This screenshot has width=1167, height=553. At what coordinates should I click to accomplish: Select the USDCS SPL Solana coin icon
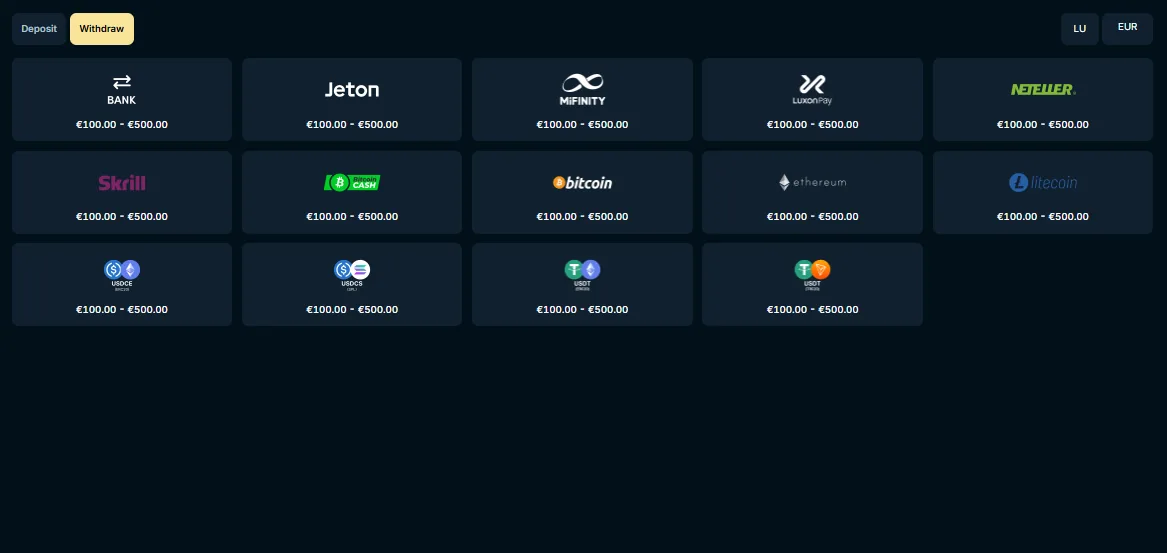pos(352,275)
